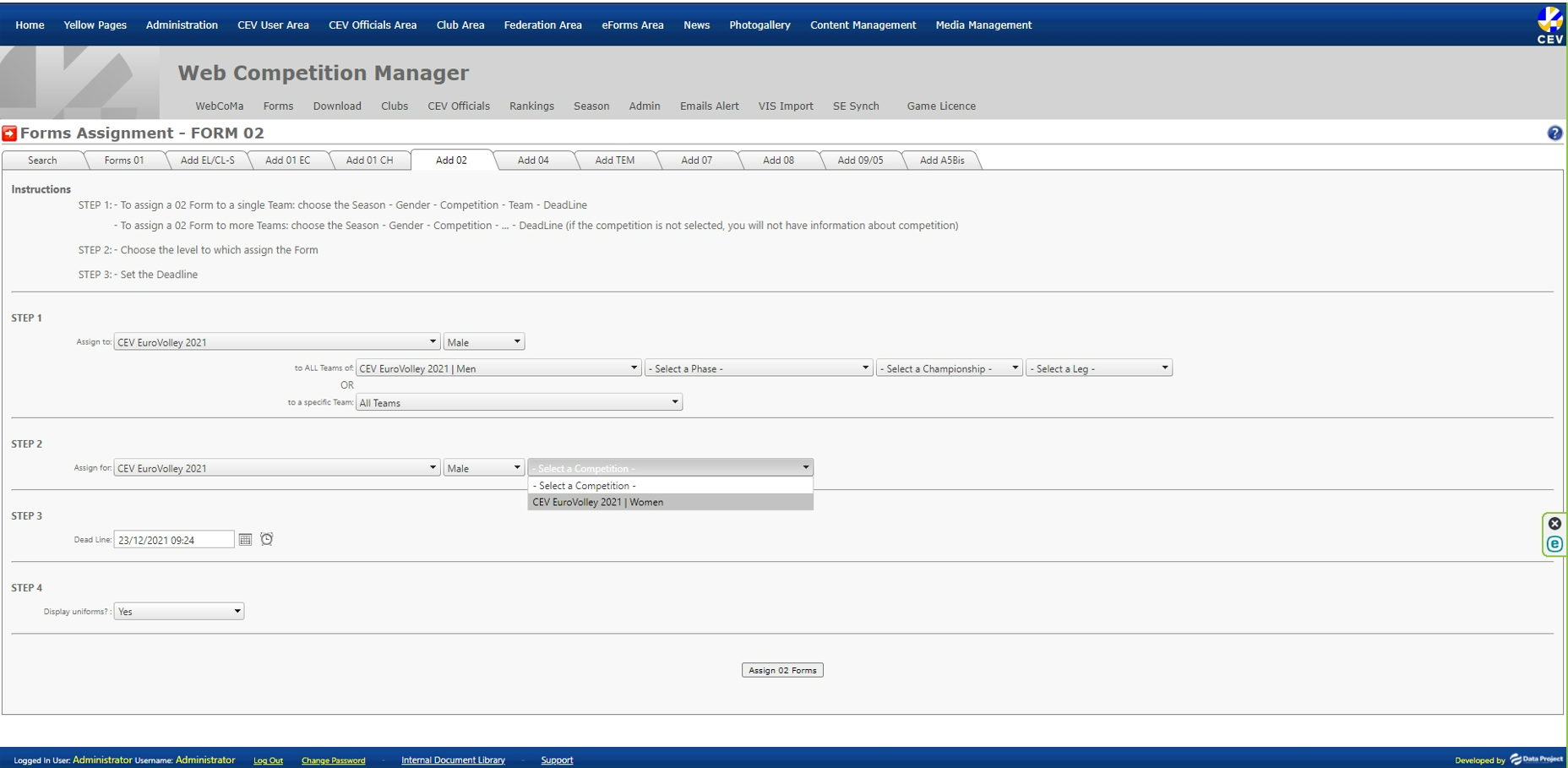Open the eForms Area menu
This screenshot has width=1568, height=768.
[x=633, y=25]
